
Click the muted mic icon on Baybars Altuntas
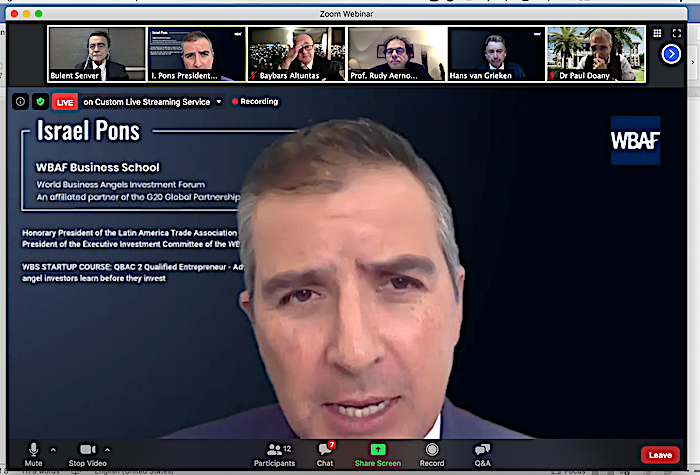tap(253, 75)
